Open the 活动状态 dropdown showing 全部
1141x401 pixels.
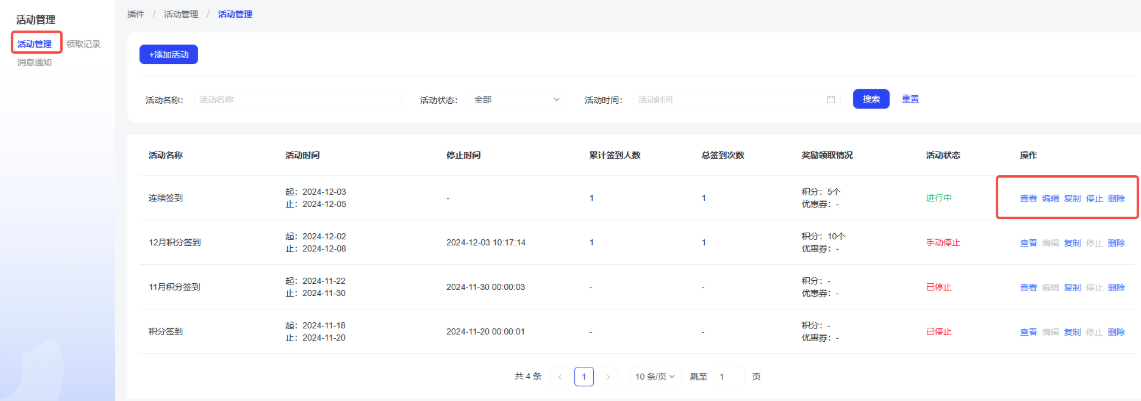point(516,100)
